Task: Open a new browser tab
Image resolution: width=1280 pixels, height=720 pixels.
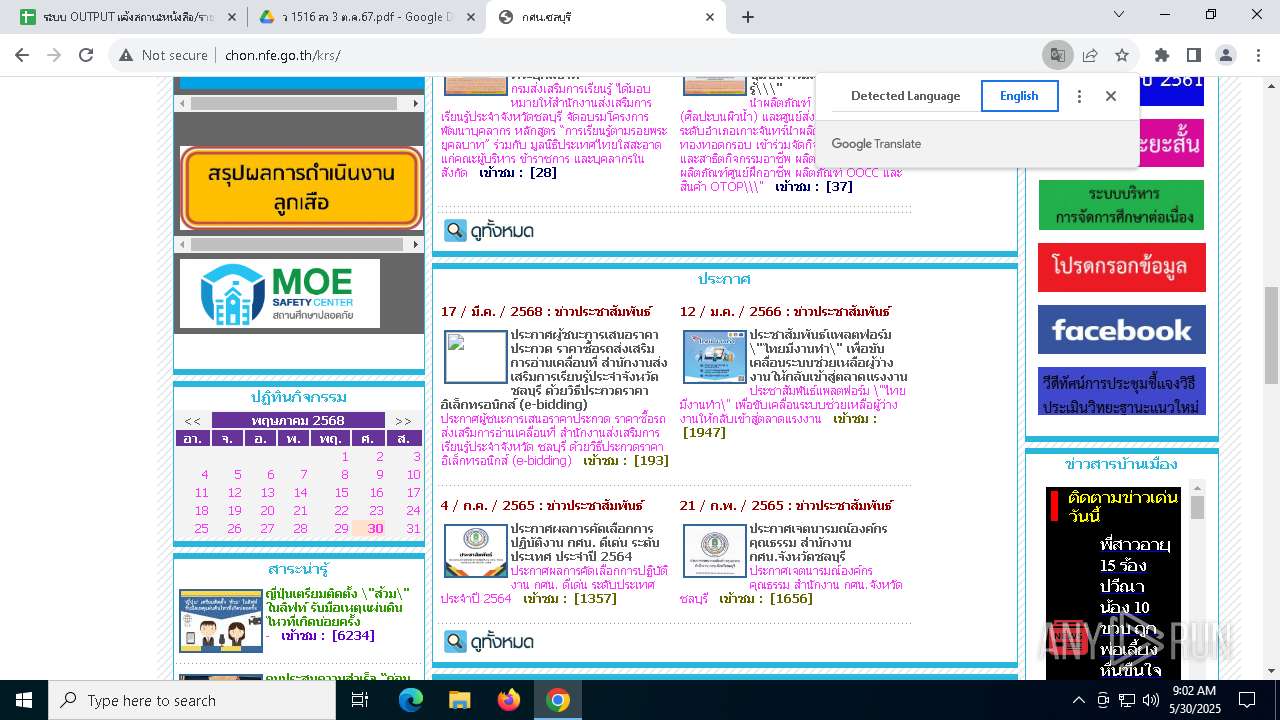Action: point(748,16)
